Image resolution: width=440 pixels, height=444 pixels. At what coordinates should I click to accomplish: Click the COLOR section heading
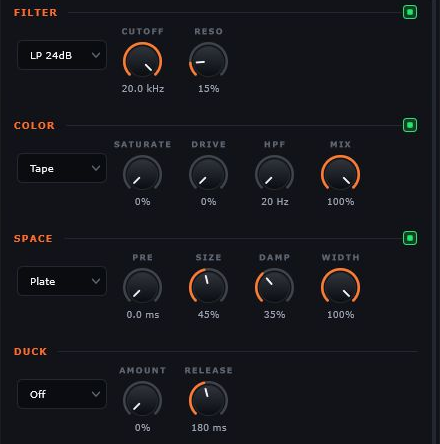pyautogui.click(x=34, y=126)
